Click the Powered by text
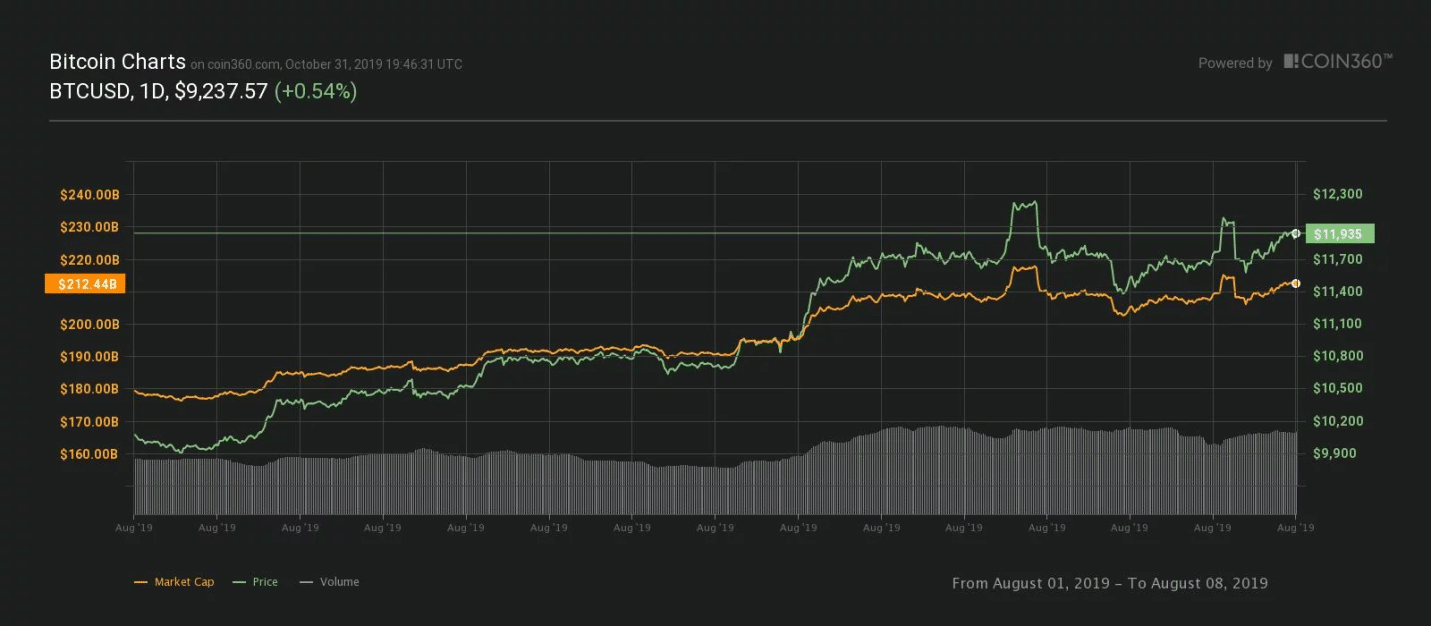 pos(1235,63)
